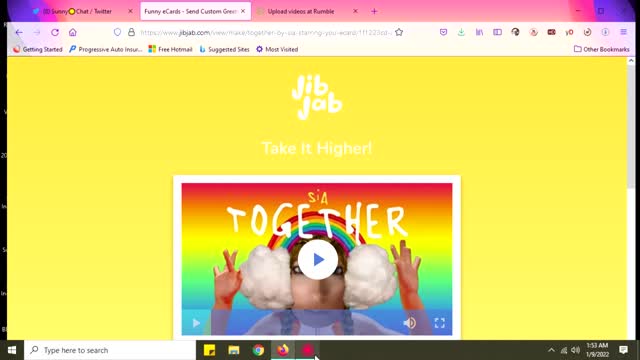This screenshot has height=360, width=640.
Task: Open tracking protection shield info
Action: (x=118, y=32)
